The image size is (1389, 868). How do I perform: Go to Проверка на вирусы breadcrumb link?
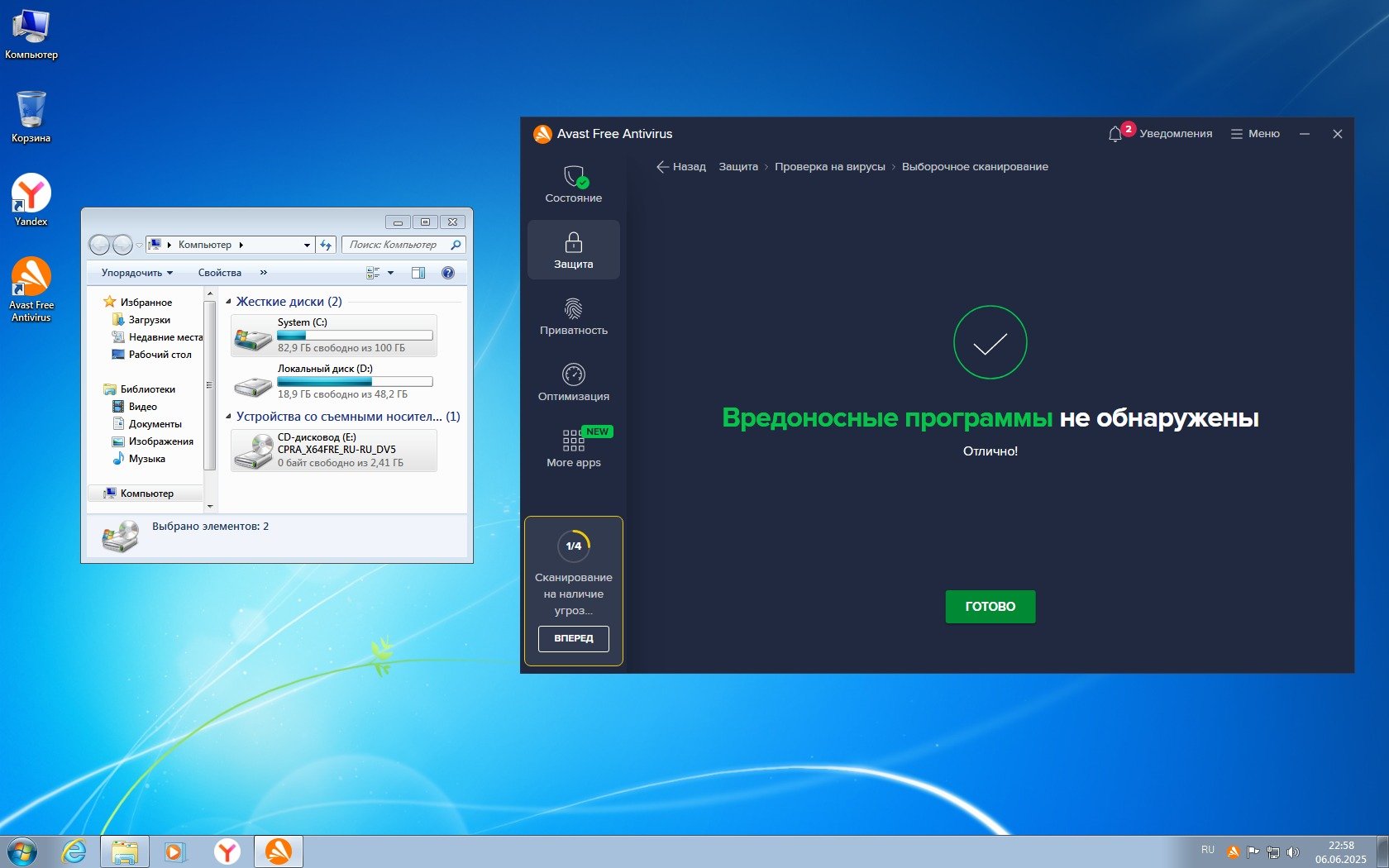(829, 167)
